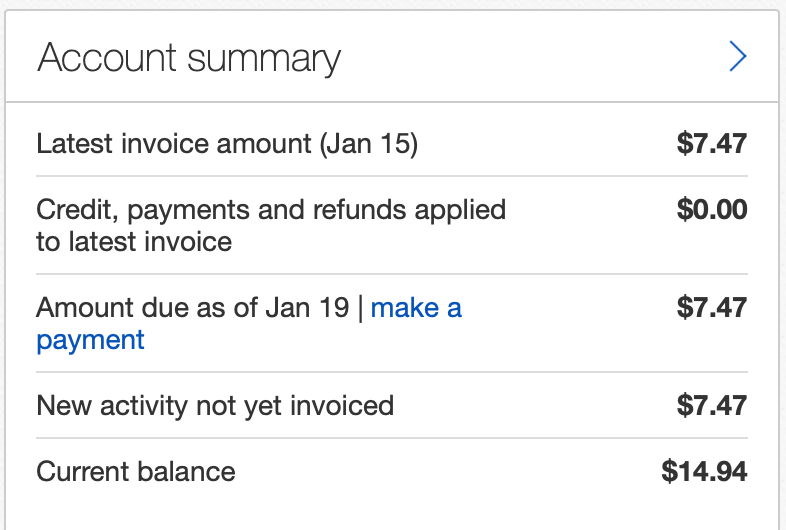
Task: Select the $7.47 amount due value
Action: tap(711, 307)
